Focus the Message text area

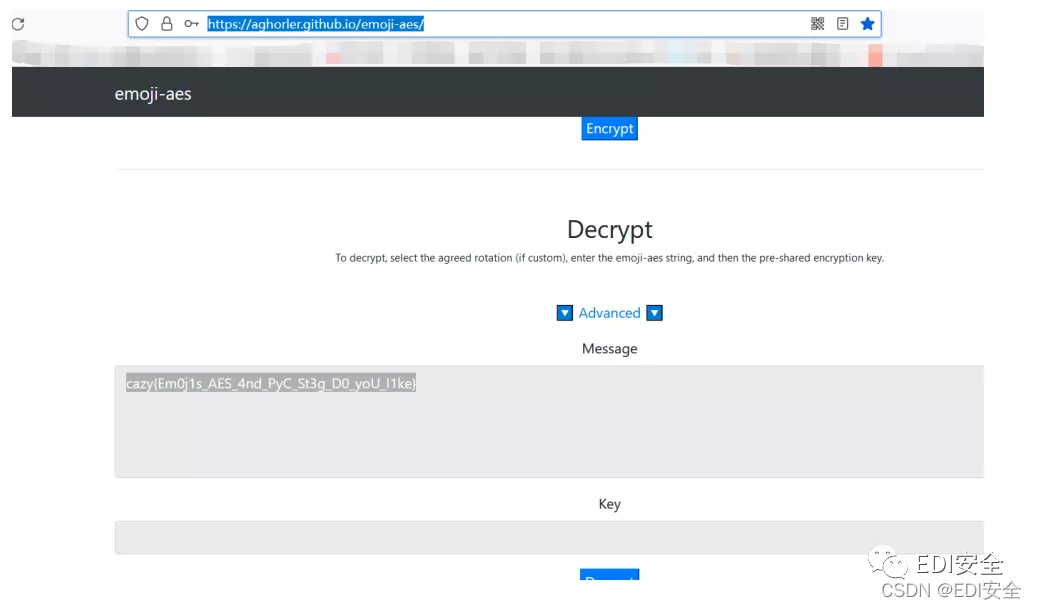click(549, 421)
